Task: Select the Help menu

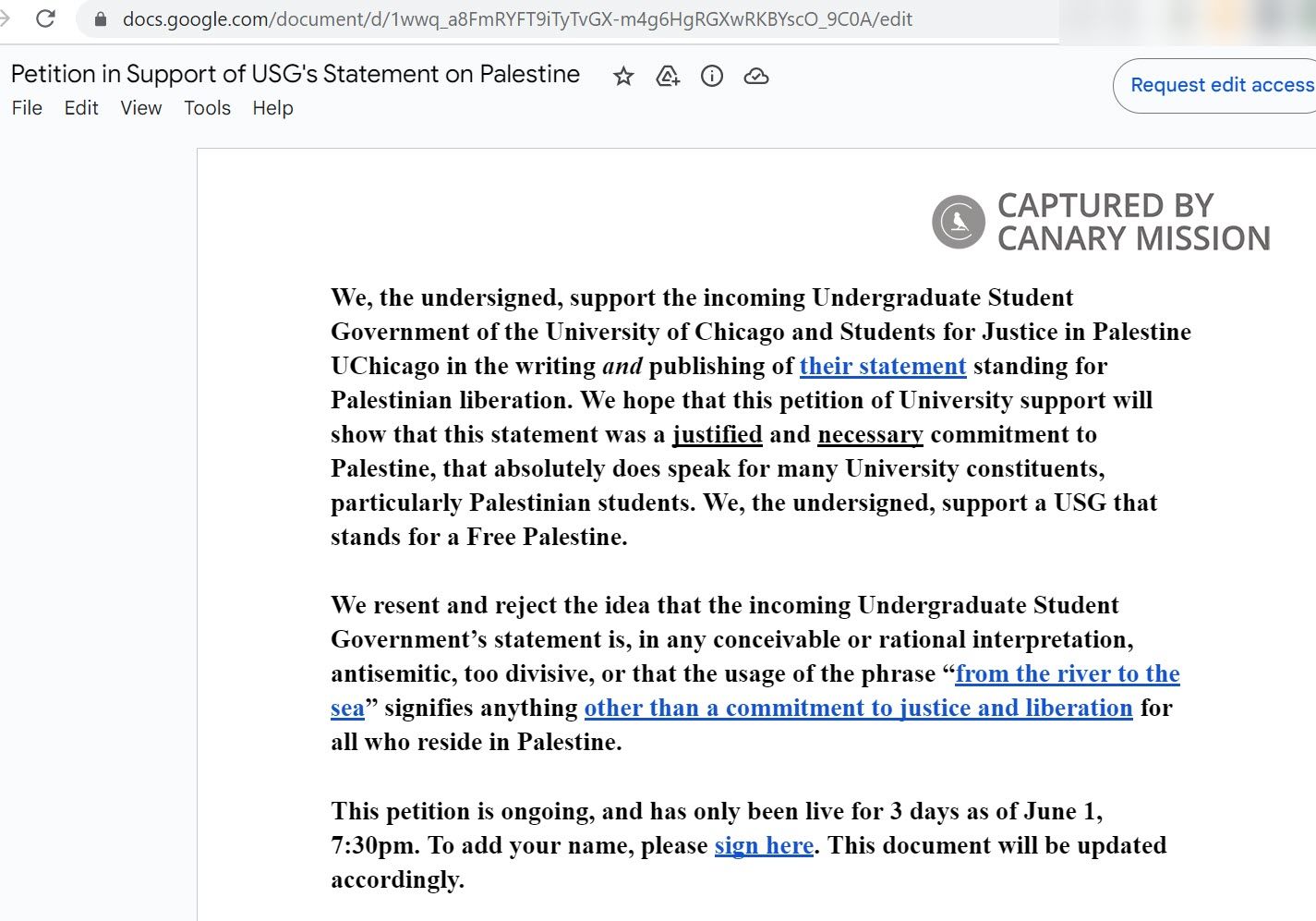Action: pos(272,108)
